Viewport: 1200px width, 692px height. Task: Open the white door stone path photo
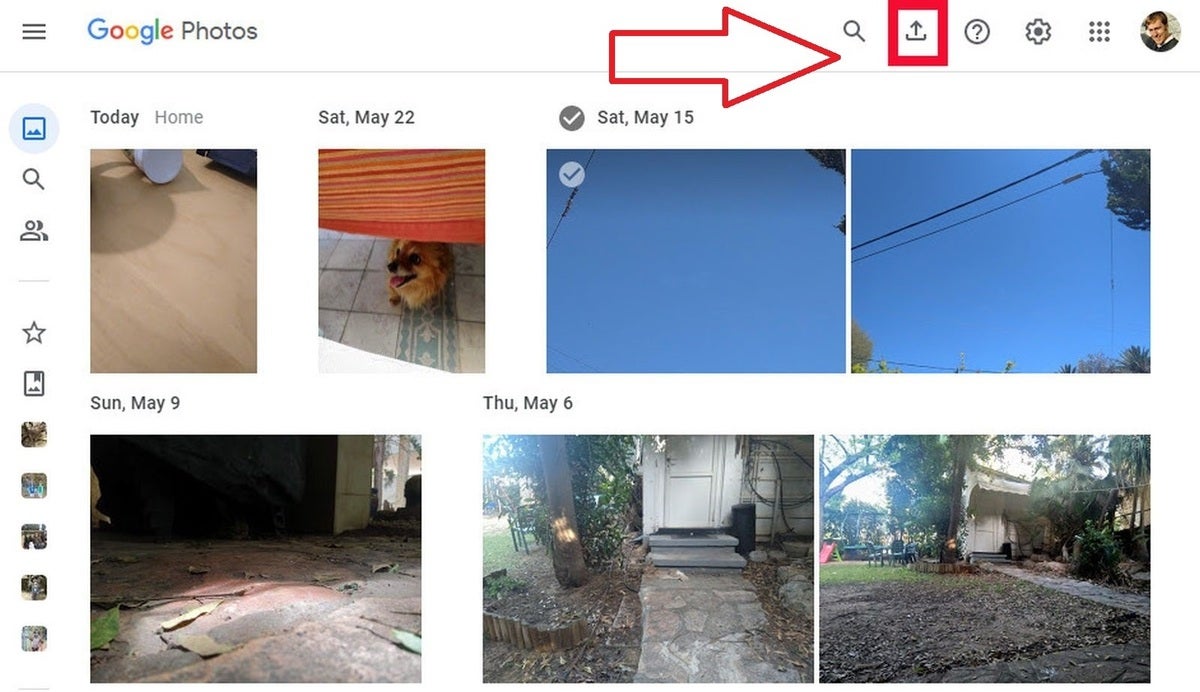[648, 559]
